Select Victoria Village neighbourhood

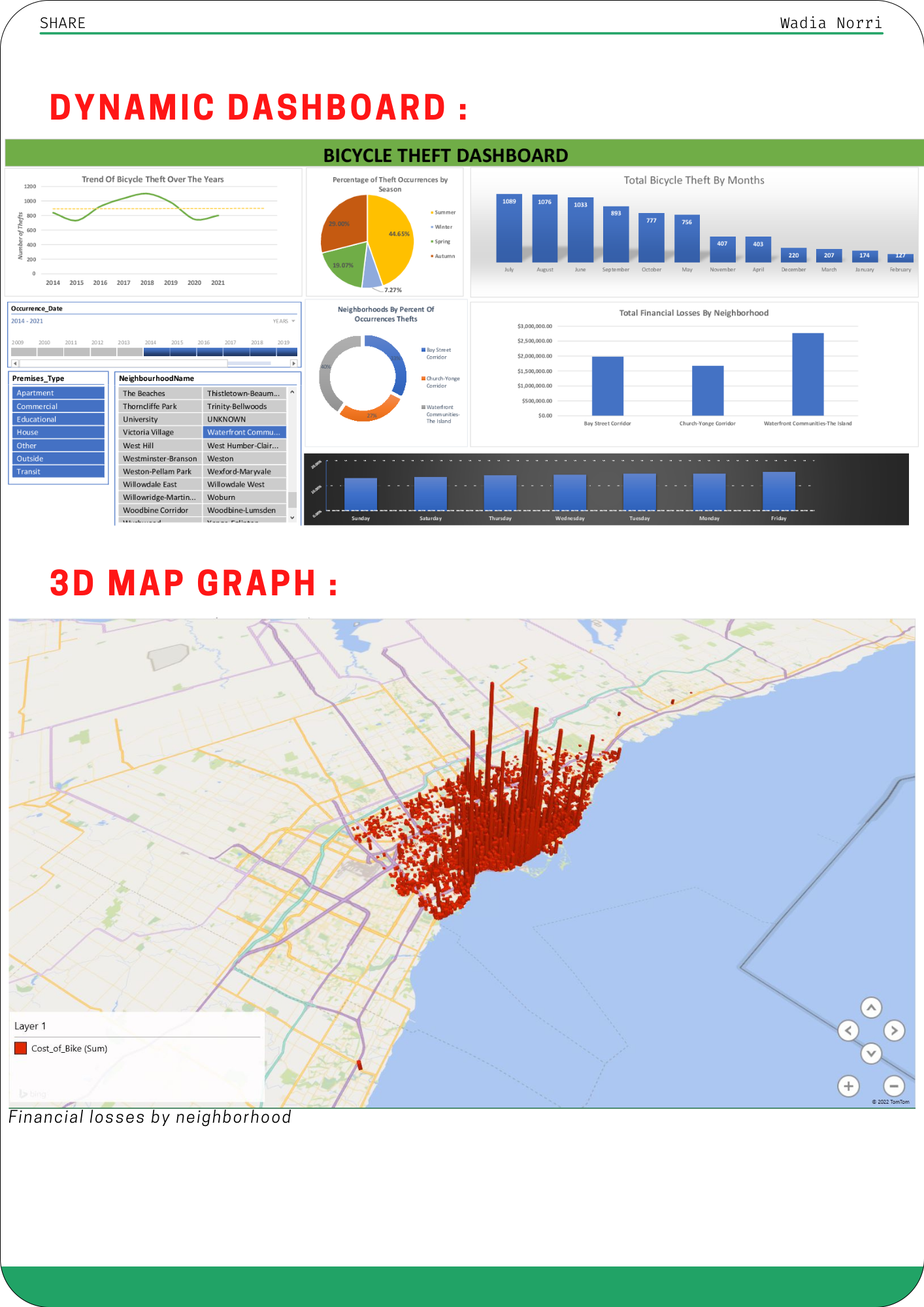[160, 432]
